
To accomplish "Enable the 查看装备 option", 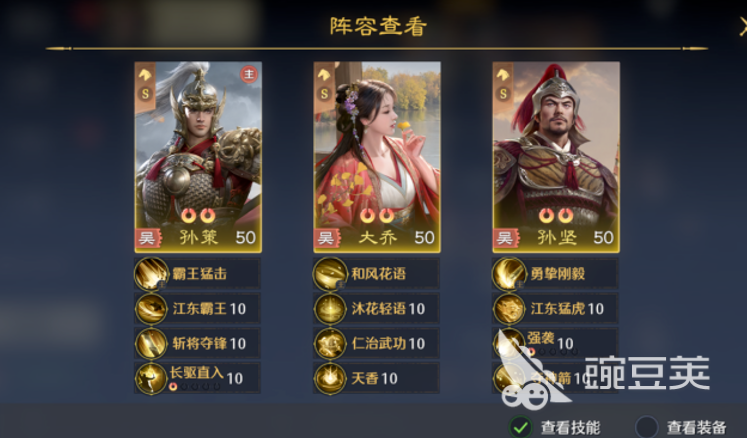I will tap(647, 427).
